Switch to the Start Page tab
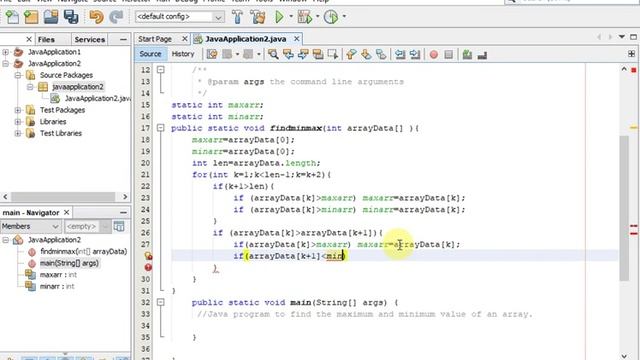 (x=155, y=39)
